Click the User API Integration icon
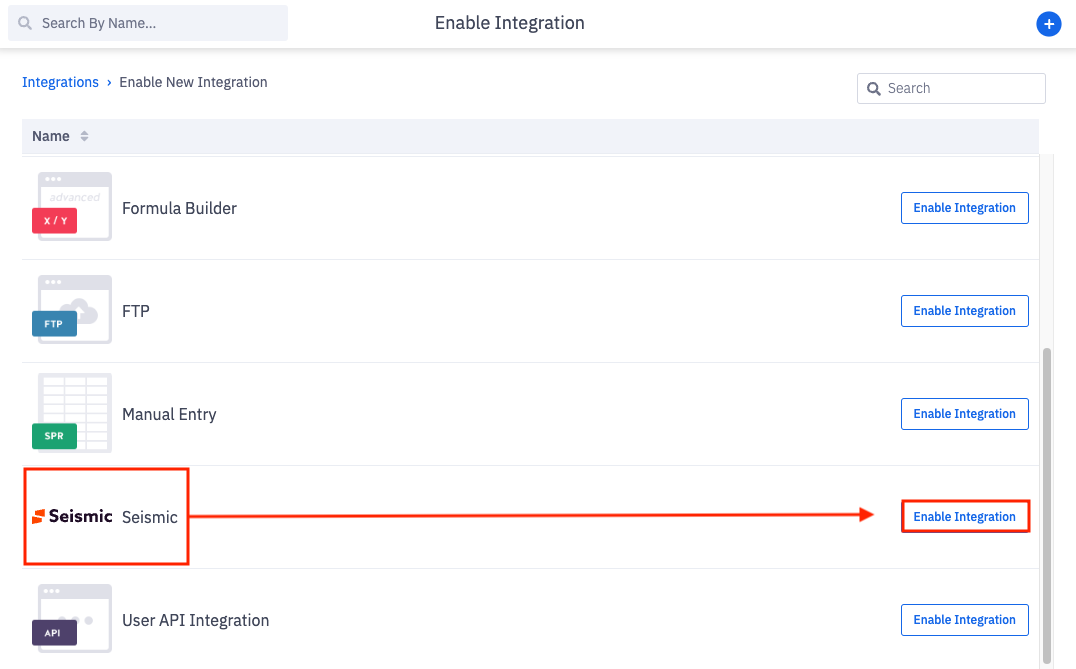This screenshot has width=1076, height=669. click(x=73, y=619)
